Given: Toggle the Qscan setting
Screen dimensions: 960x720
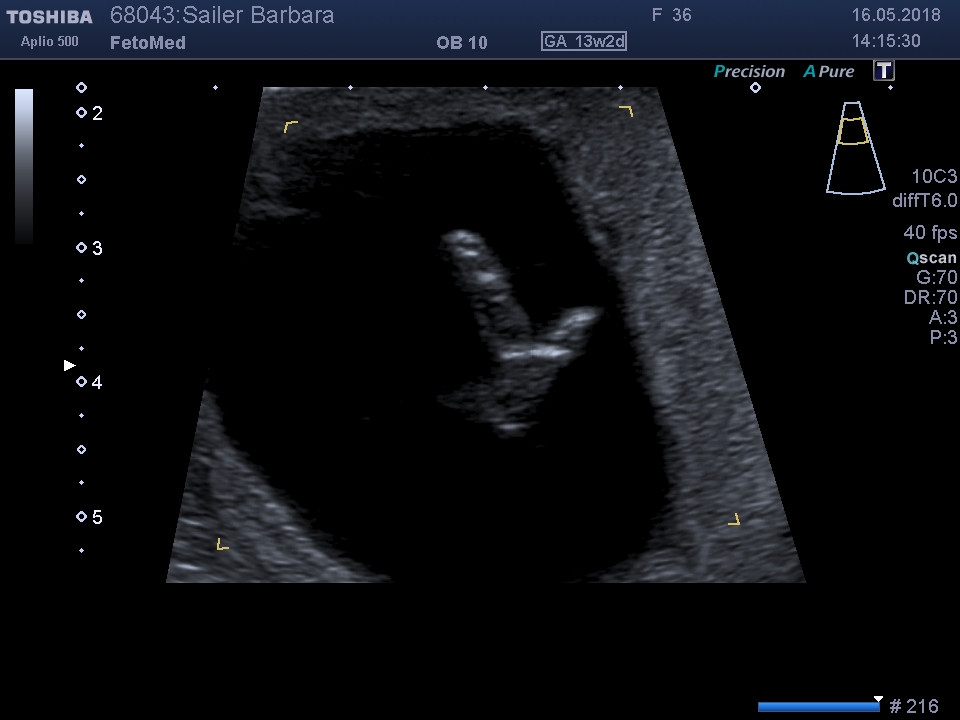Looking at the screenshot, I should pos(931,258).
